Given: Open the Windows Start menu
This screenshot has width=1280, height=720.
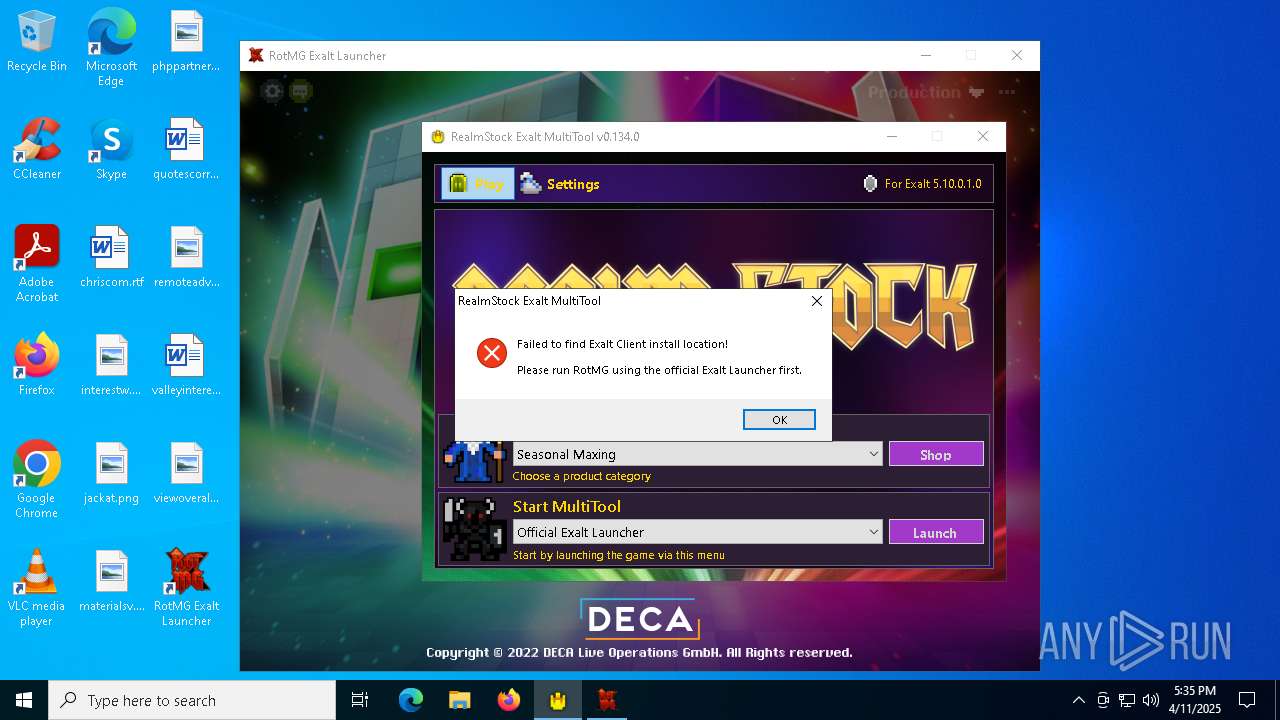Looking at the screenshot, I should [24, 700].
